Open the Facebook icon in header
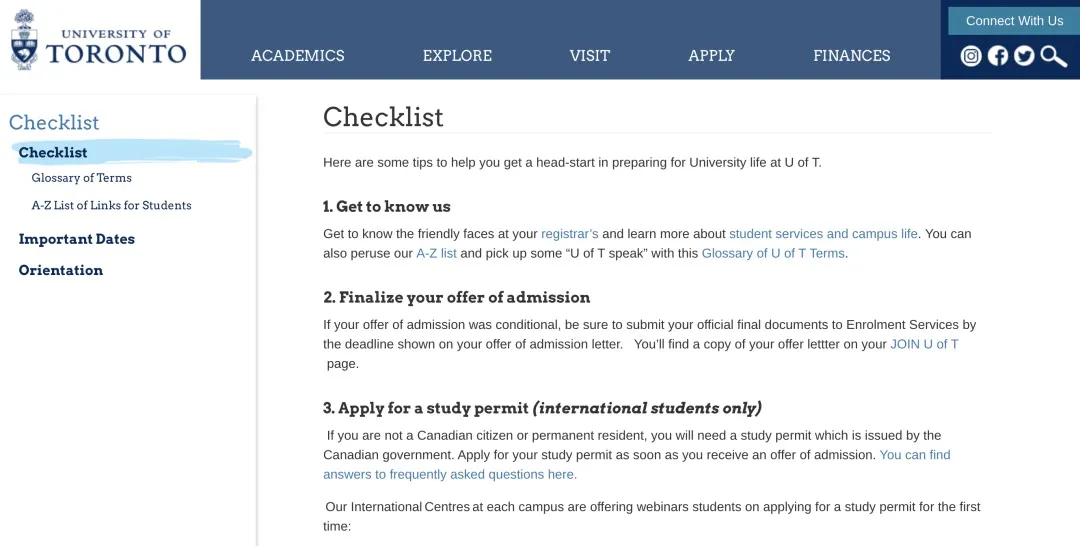This screenshot has width=1080, height=546. 998,56
